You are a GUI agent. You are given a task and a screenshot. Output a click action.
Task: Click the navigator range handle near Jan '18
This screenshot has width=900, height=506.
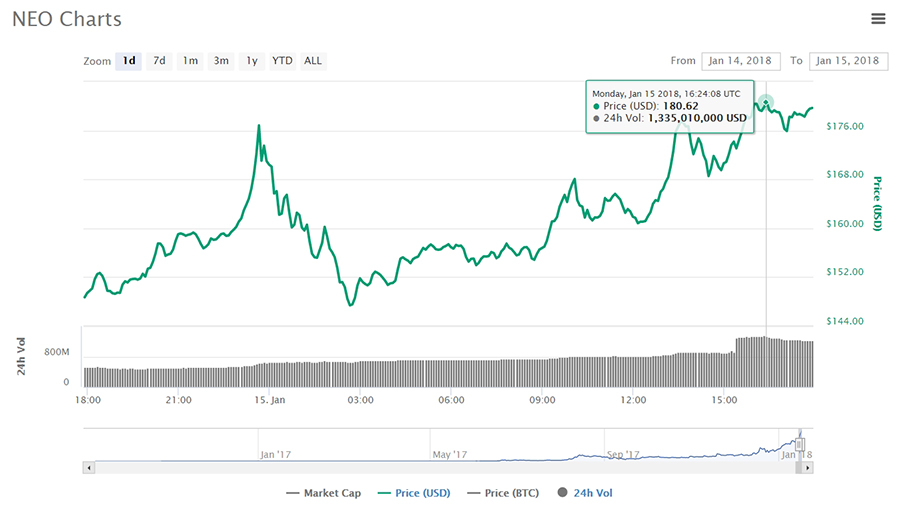click(800, 443)
